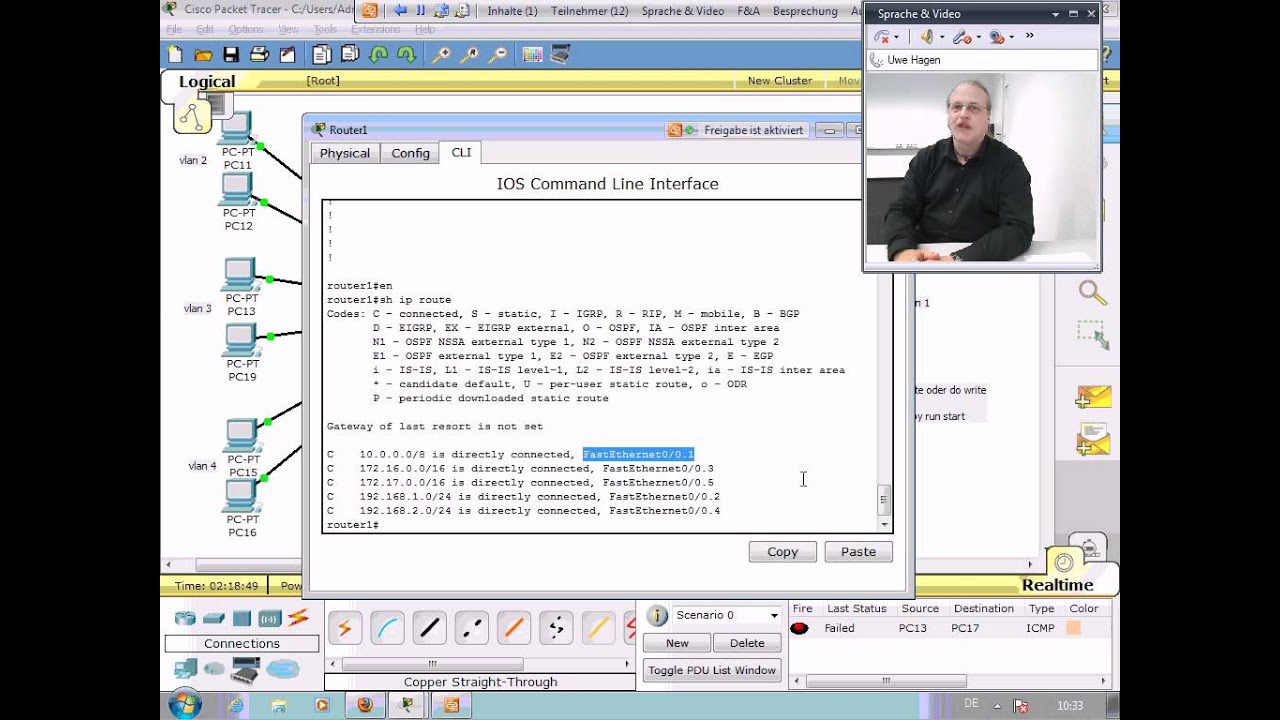
Task: Open the speaker options dropdown arrow
Action: coord(944,37)
